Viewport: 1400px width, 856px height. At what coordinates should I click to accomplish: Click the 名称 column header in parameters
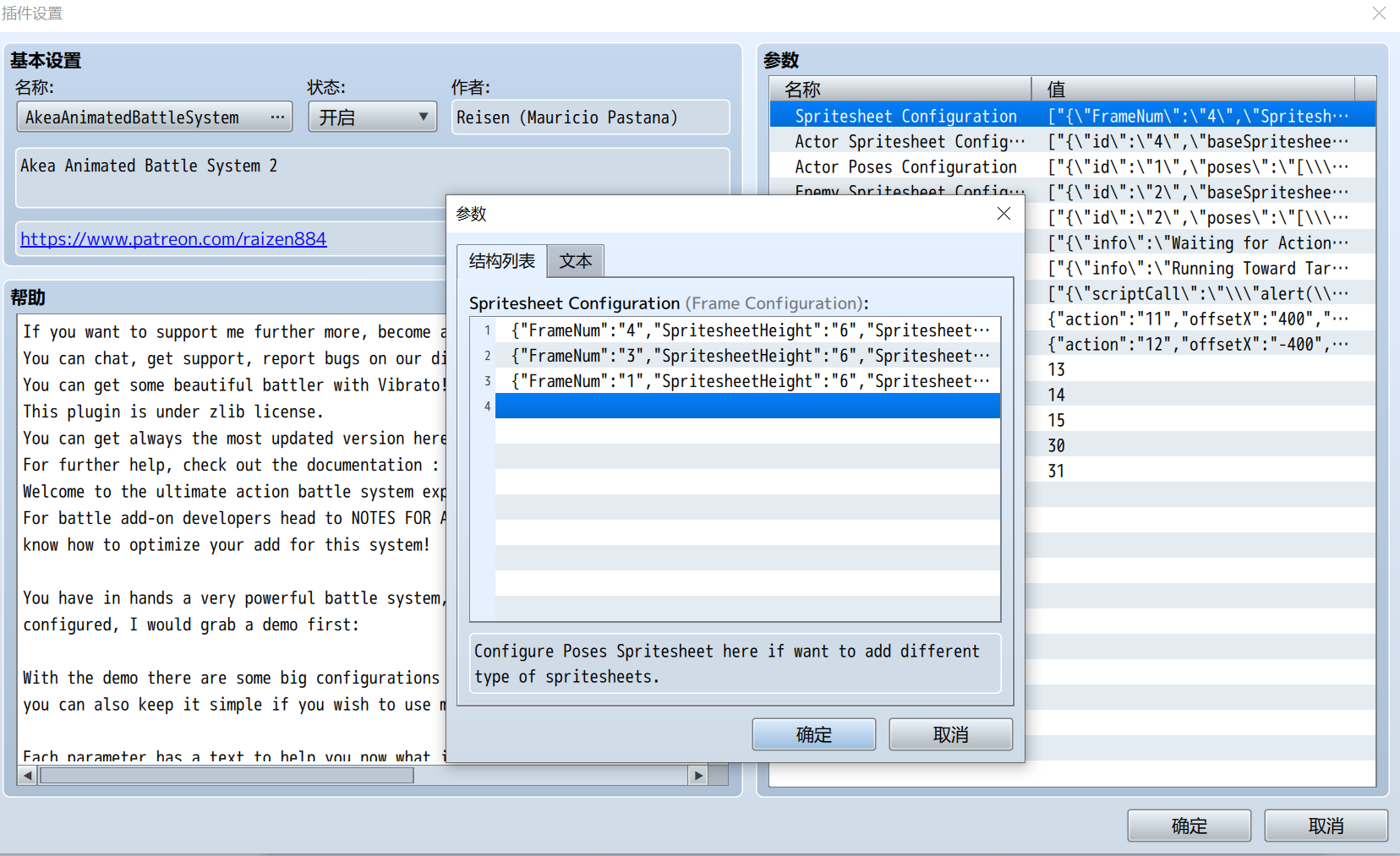point(900,89)
